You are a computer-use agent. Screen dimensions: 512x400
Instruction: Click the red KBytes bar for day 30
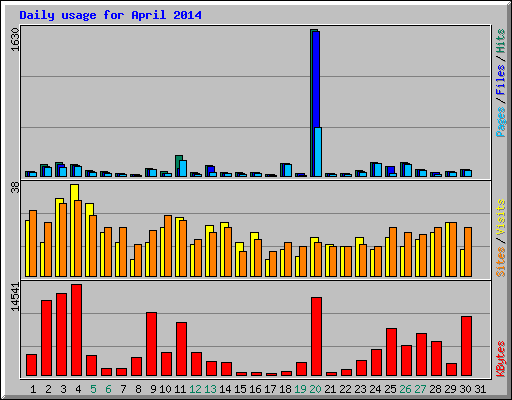point(466,346)
